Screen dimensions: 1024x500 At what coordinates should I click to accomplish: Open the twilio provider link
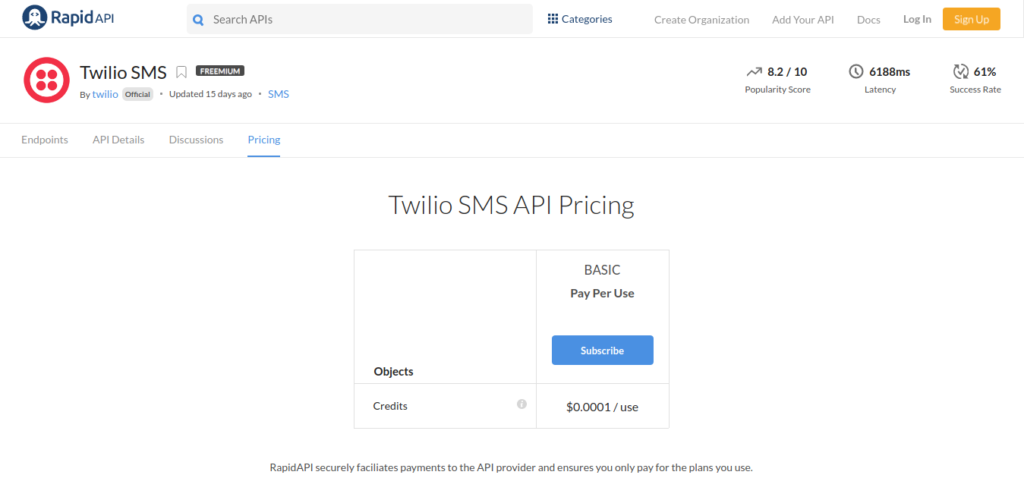pos(105,94)
